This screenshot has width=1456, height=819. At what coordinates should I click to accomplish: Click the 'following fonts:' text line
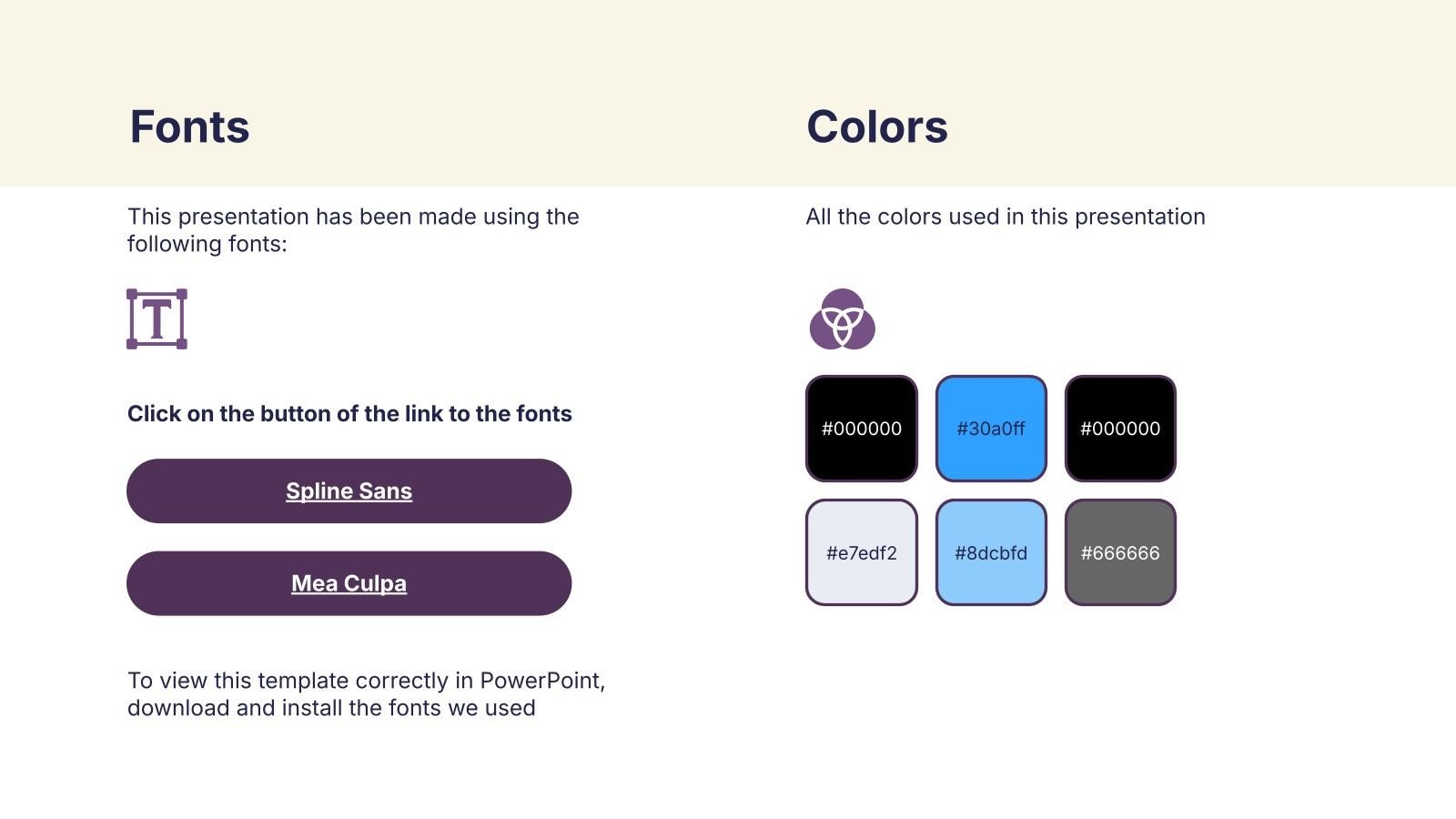[x=207, y=244]
